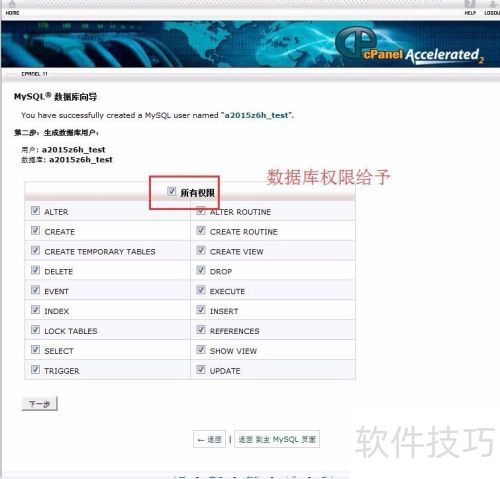
Task: Toggle the CREATE ROUTINE checkbox
Action: (x=201, y=230)
